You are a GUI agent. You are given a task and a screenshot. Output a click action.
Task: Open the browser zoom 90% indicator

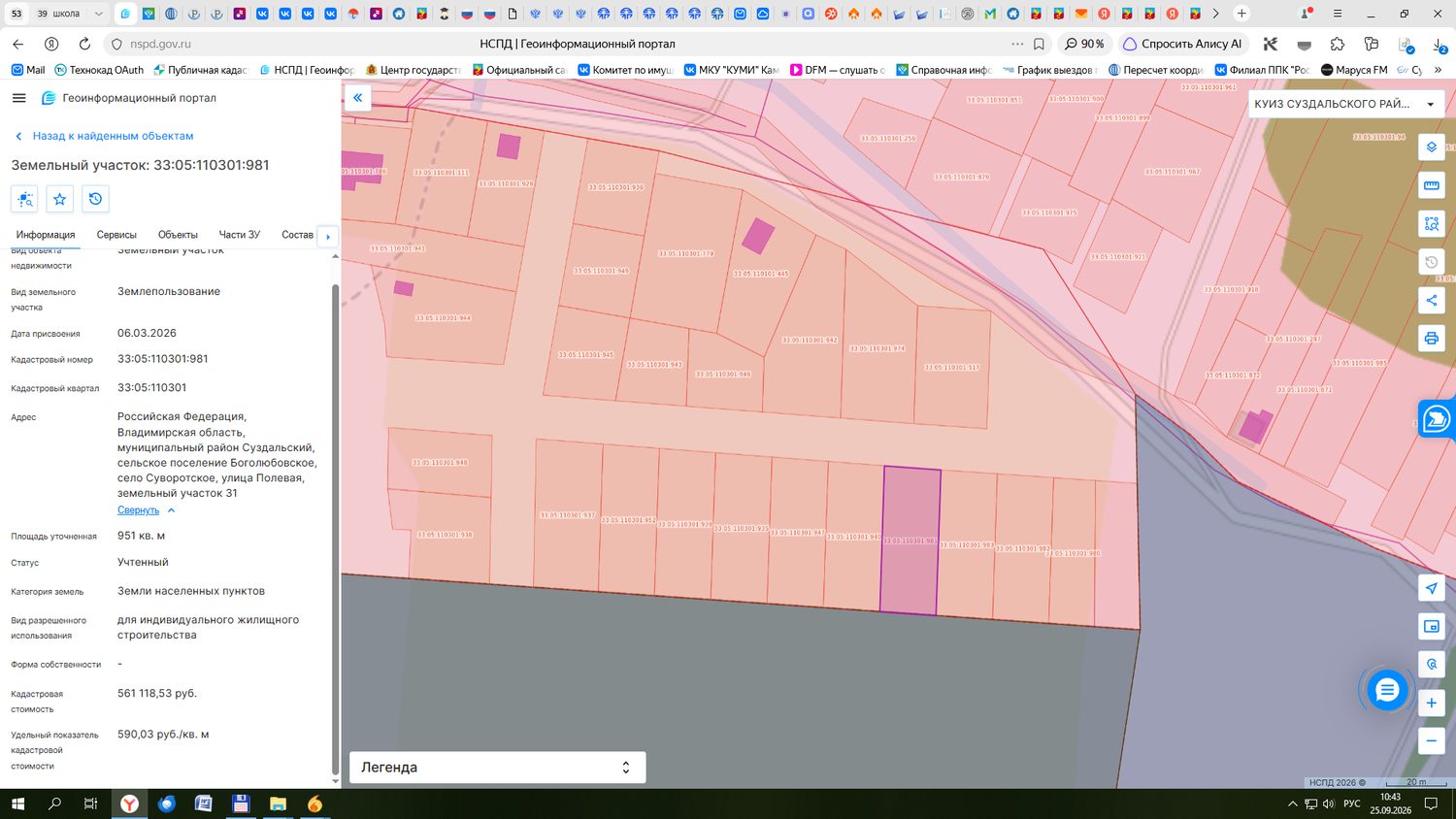coord(1085,44)
